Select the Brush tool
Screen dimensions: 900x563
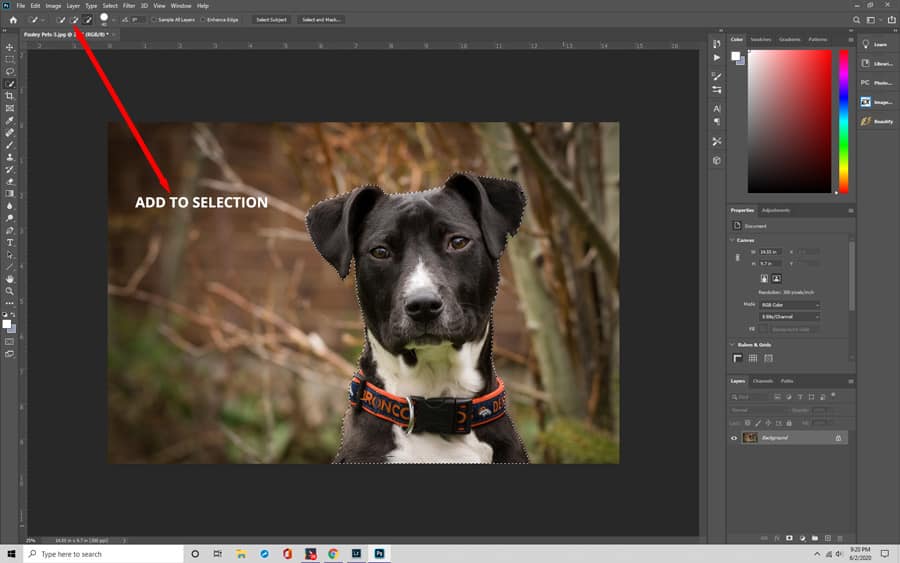click(x=10, y=145)
